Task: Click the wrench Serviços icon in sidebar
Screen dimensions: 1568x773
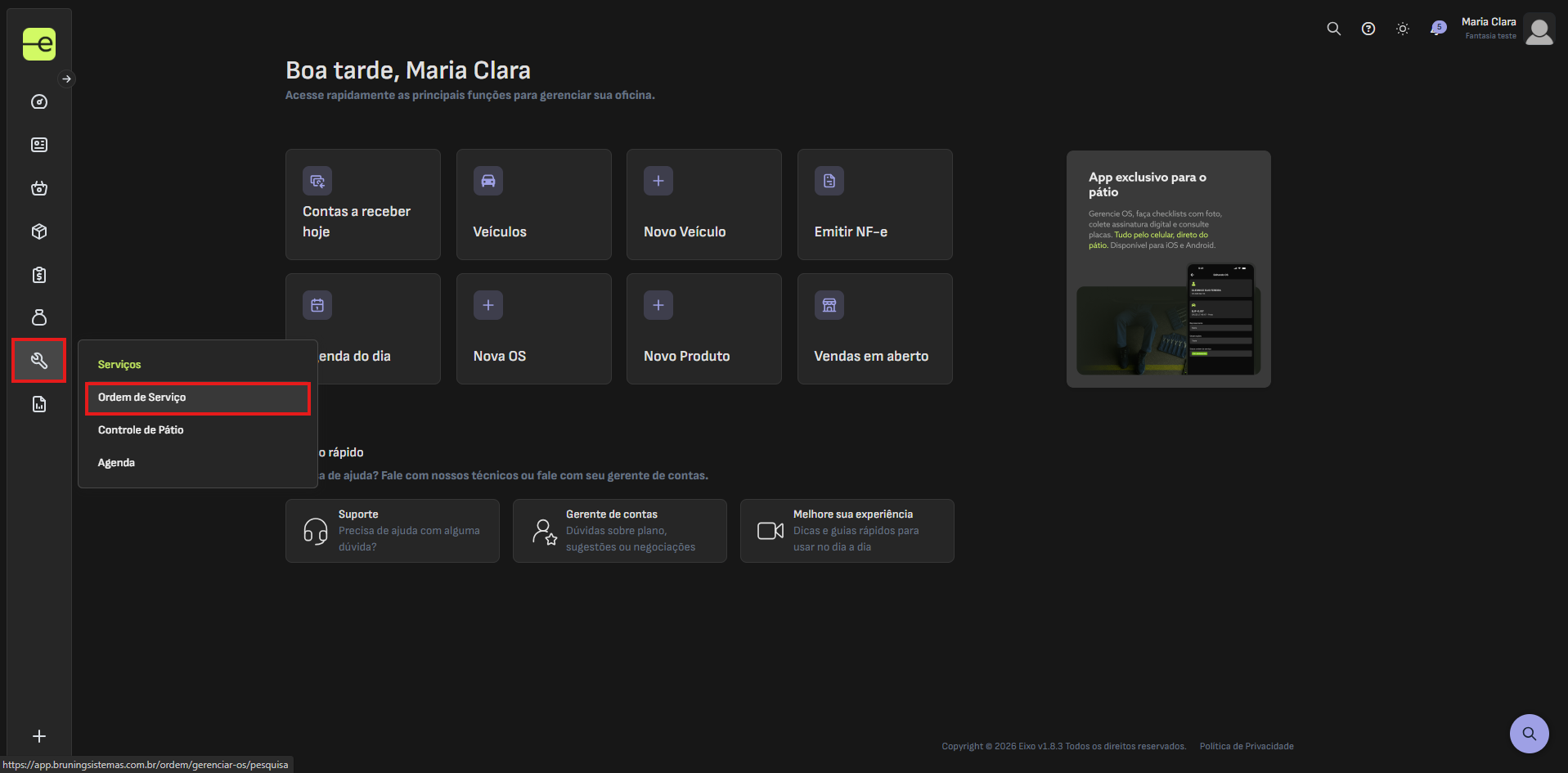Action: click(x=39, y=361)
